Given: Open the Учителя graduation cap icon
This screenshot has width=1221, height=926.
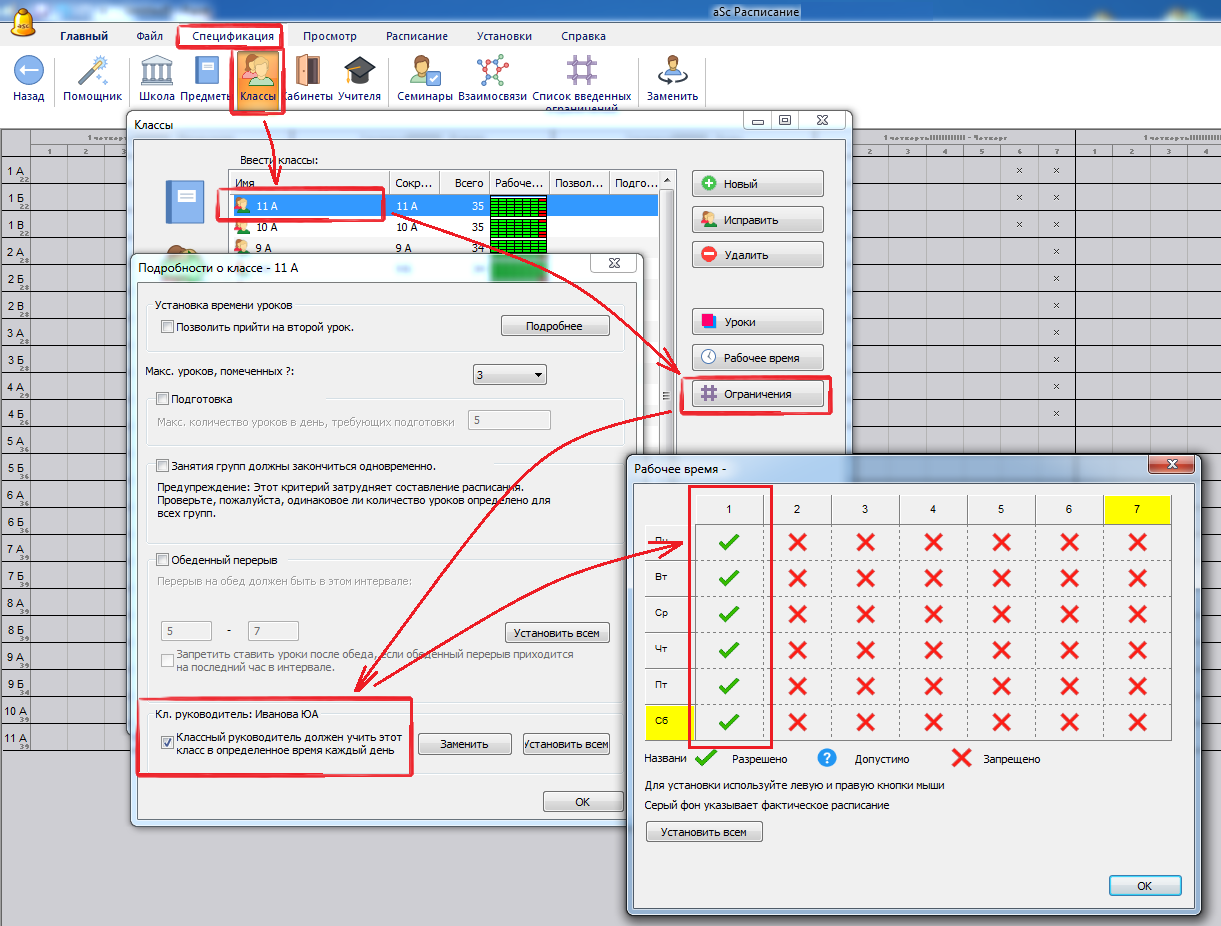Looking at the screenshot, I should click(359, 71).
